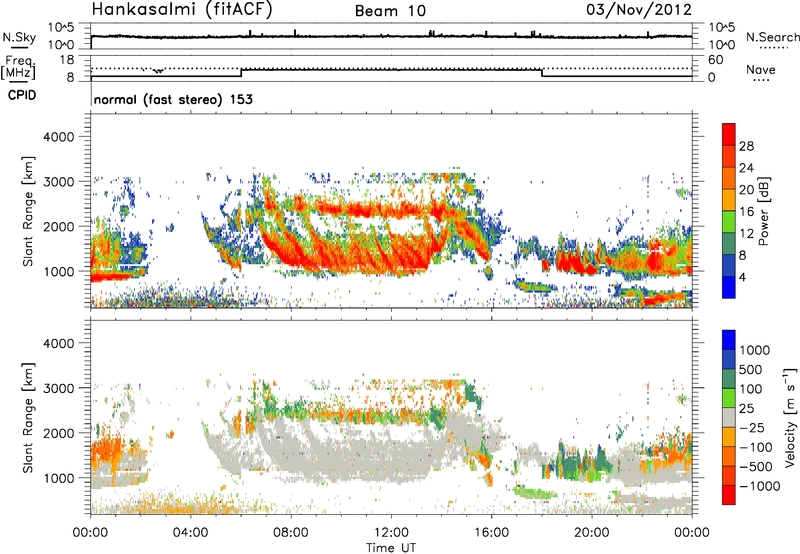Click the '-25' velocity colorbar tick label
This screenshot has width=800, height=554.
pyautogui.click(x=753, y=427)
